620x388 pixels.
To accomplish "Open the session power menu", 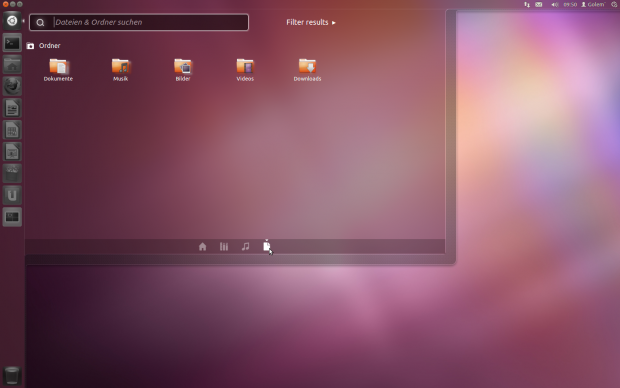I will (x=614, y=4).
